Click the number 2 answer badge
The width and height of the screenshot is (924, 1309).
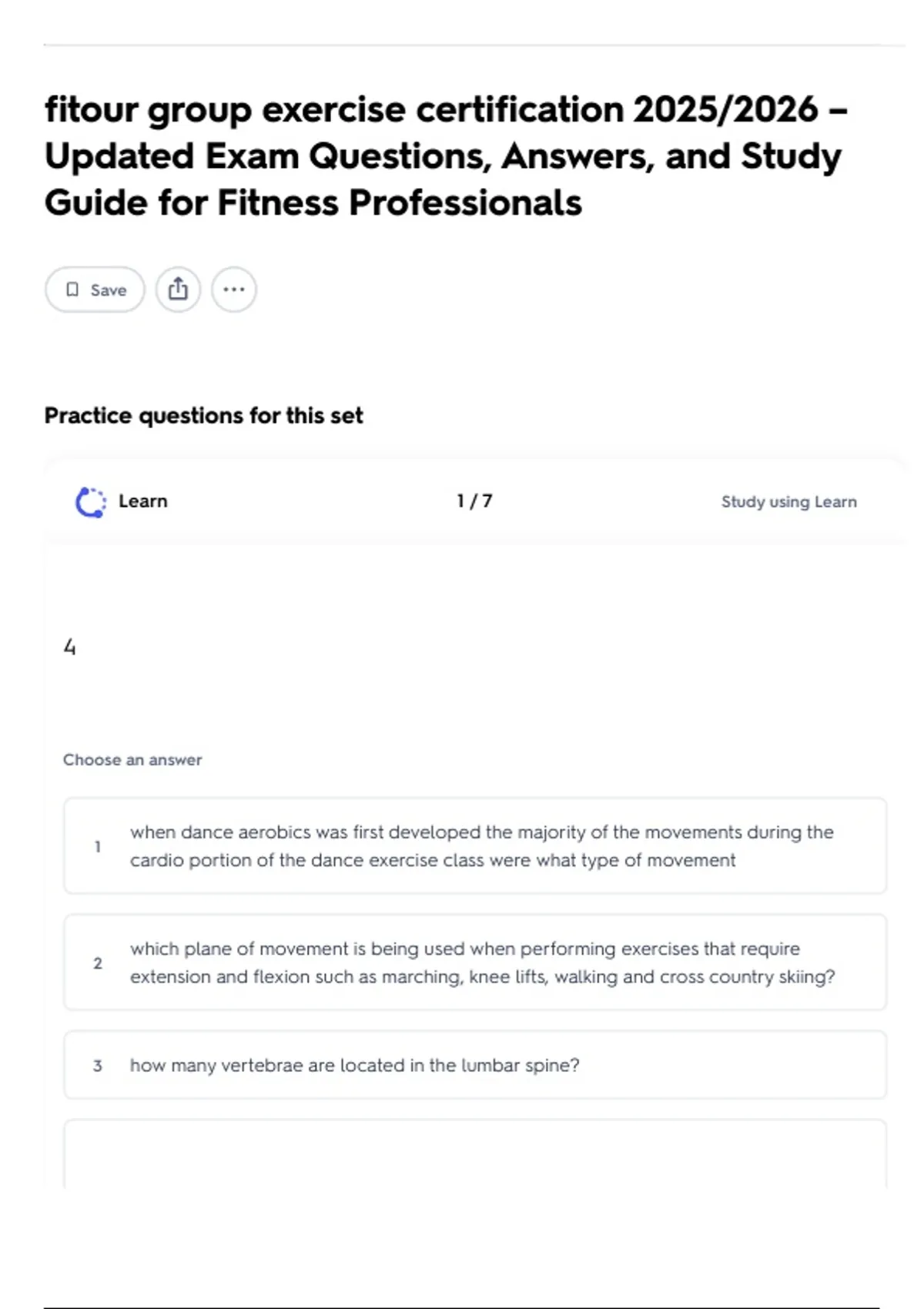coord(98,963)
